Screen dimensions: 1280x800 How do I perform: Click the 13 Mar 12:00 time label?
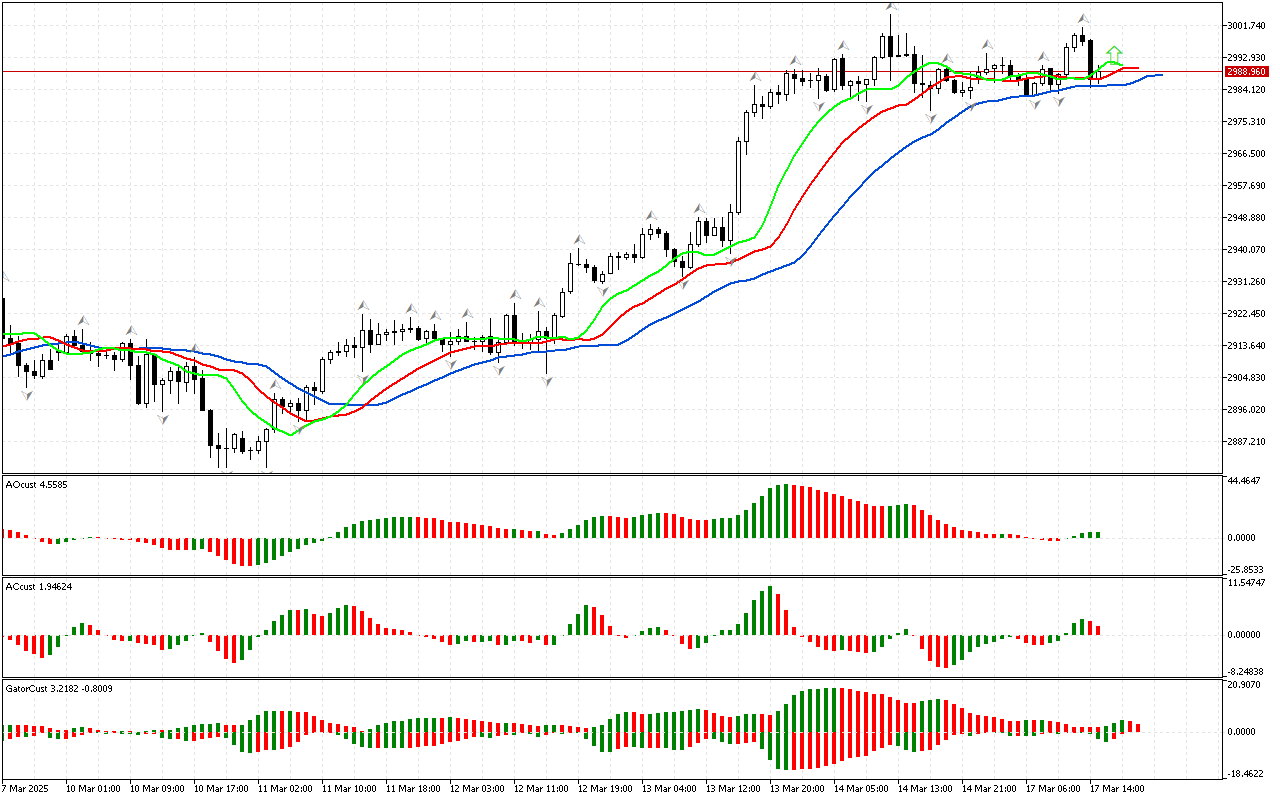click(x=733, y=788)
